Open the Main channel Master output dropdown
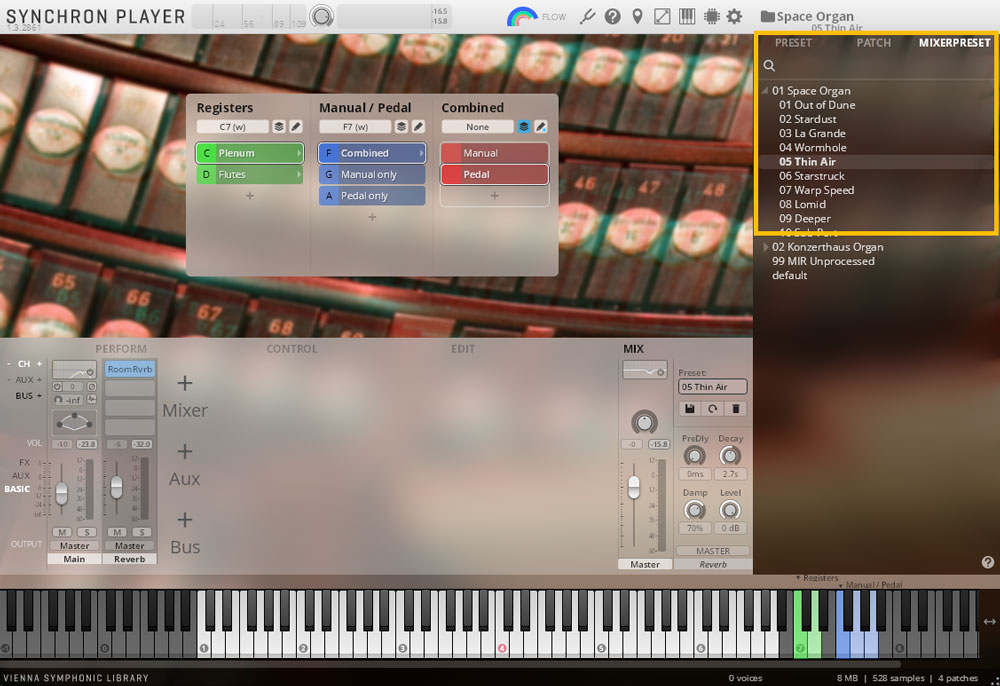 pos(74,546)
